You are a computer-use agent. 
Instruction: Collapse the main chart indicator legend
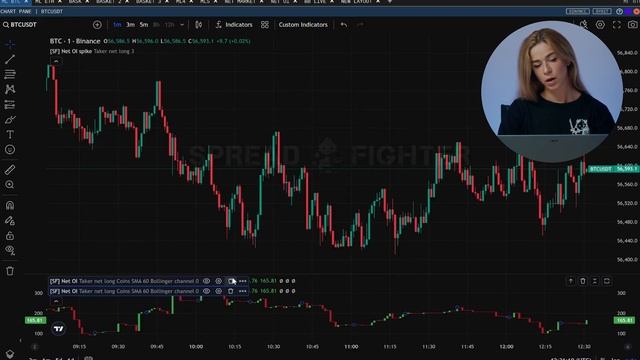[x=56, y=61]
